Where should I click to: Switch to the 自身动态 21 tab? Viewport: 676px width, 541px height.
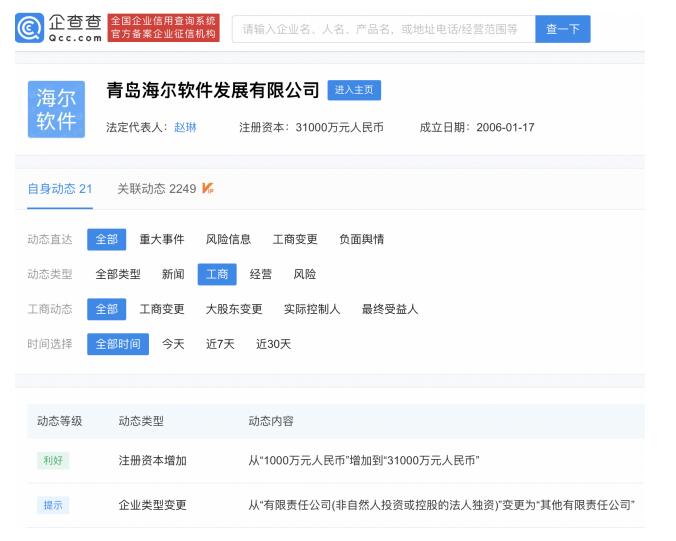point(60,188)
